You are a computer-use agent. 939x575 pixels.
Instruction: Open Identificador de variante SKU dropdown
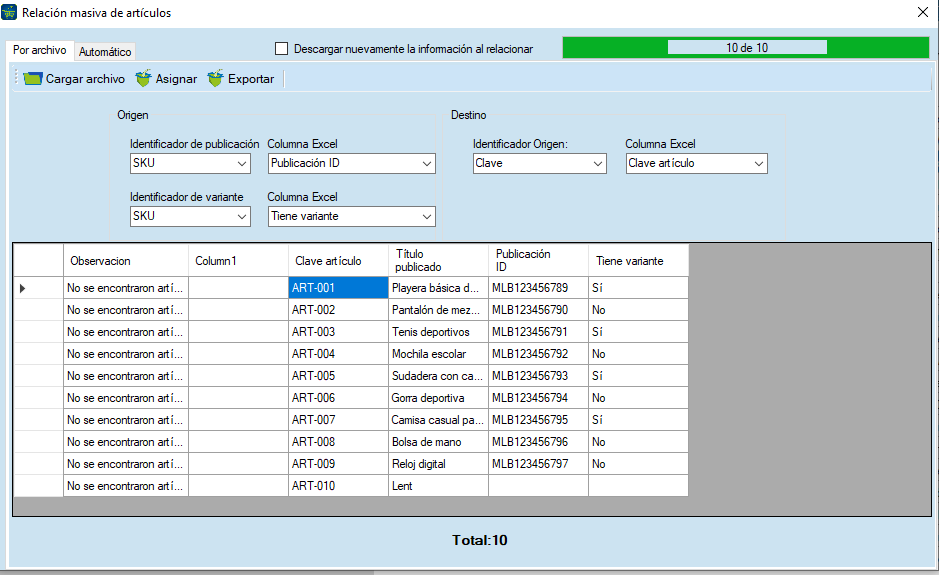[x=190, y=216]
